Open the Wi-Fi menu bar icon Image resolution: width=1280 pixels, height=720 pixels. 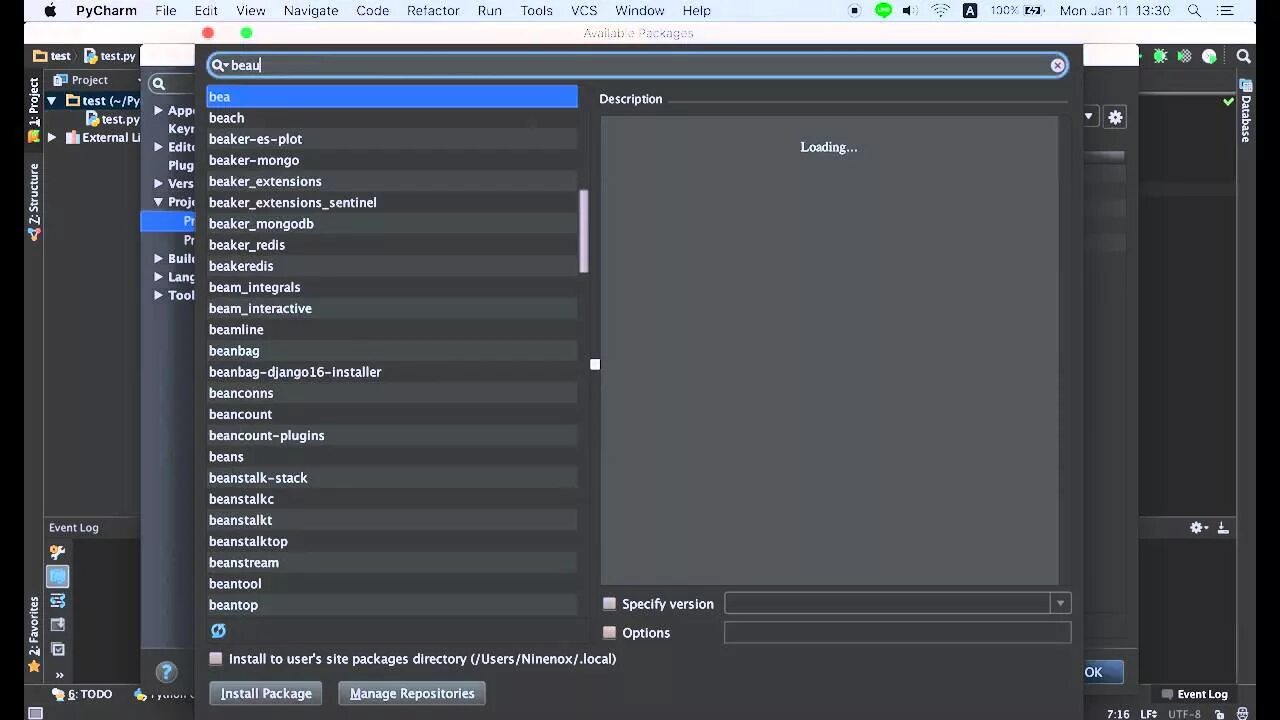[940, 11]
